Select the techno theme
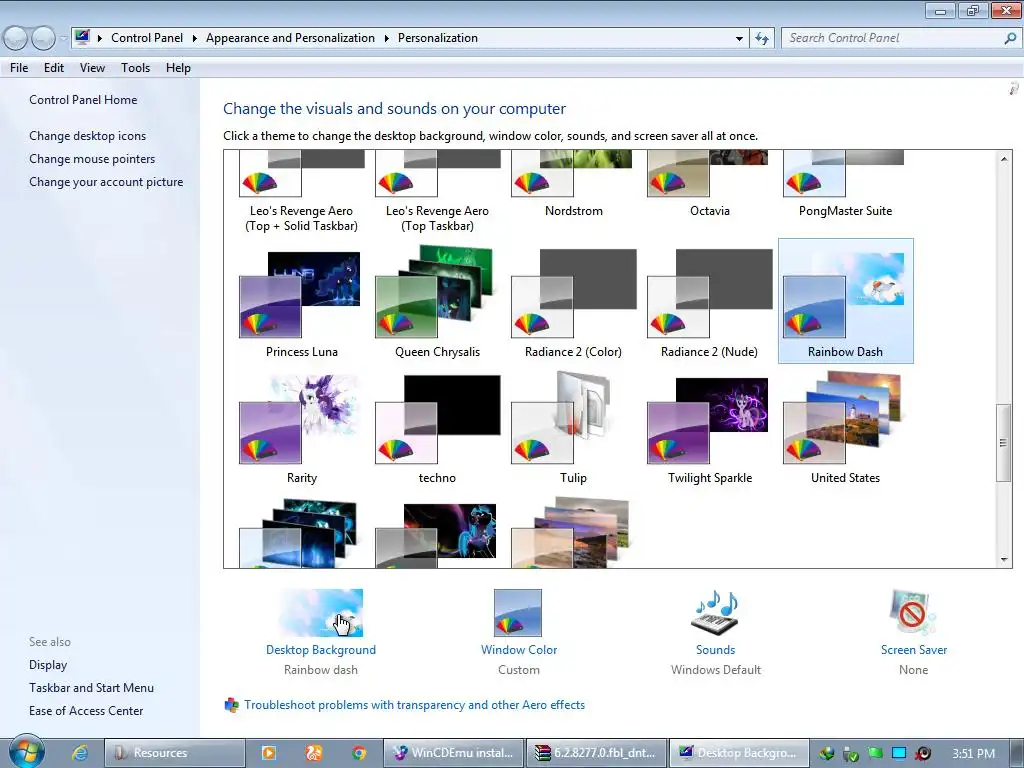Screen dimensions: 1024x768 pyautogui.click(x=437, y=428)
